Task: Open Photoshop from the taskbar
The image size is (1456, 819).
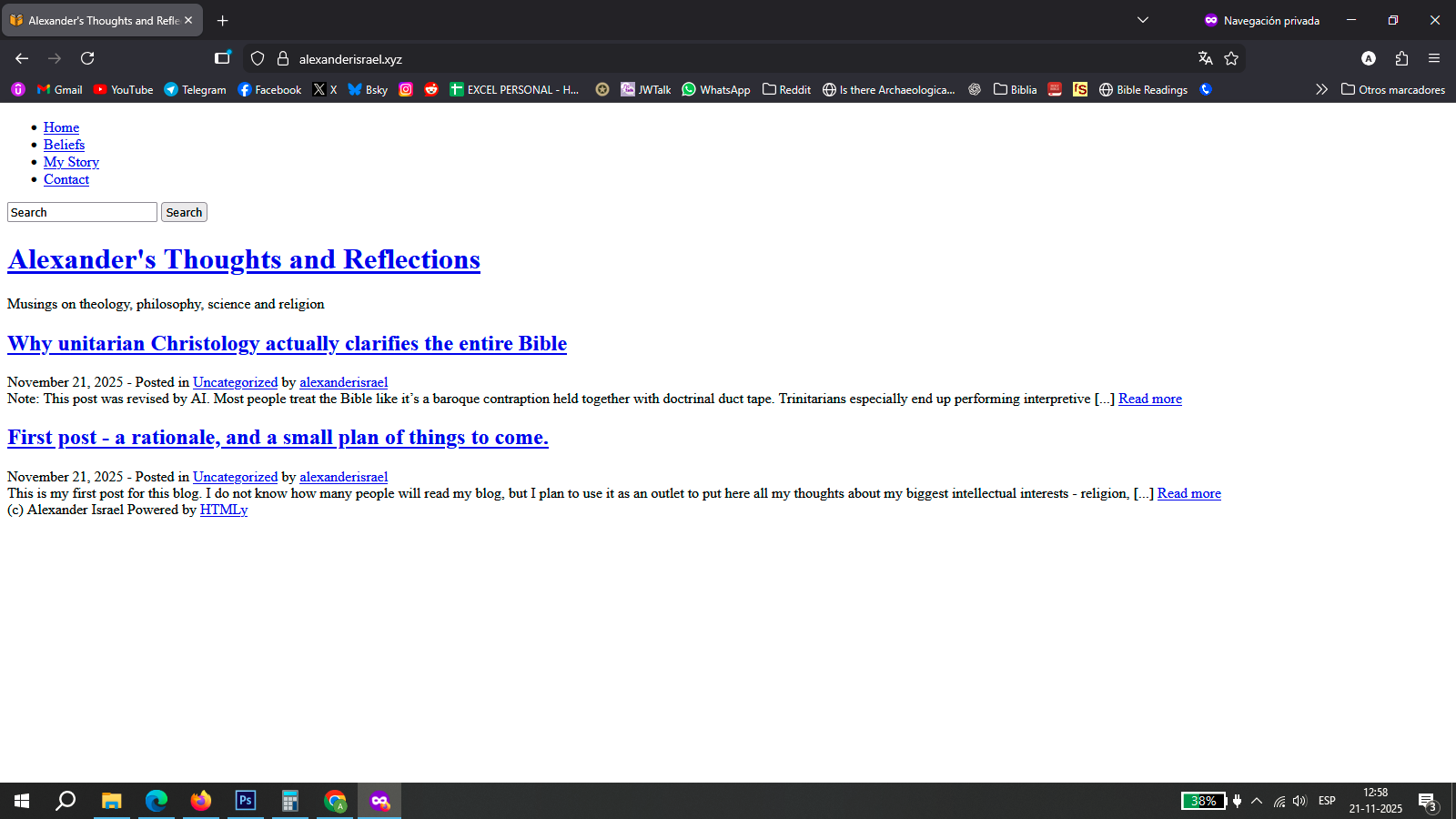Action: click(x=246, y=801)
